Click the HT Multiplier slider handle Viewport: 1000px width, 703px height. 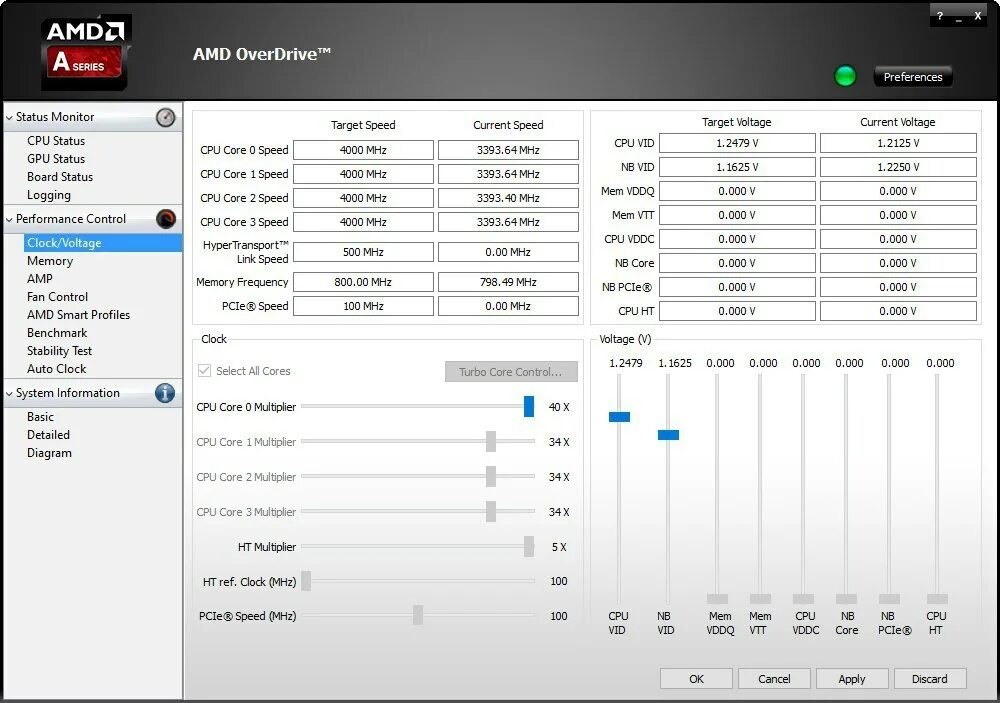(x=529, y=547)
